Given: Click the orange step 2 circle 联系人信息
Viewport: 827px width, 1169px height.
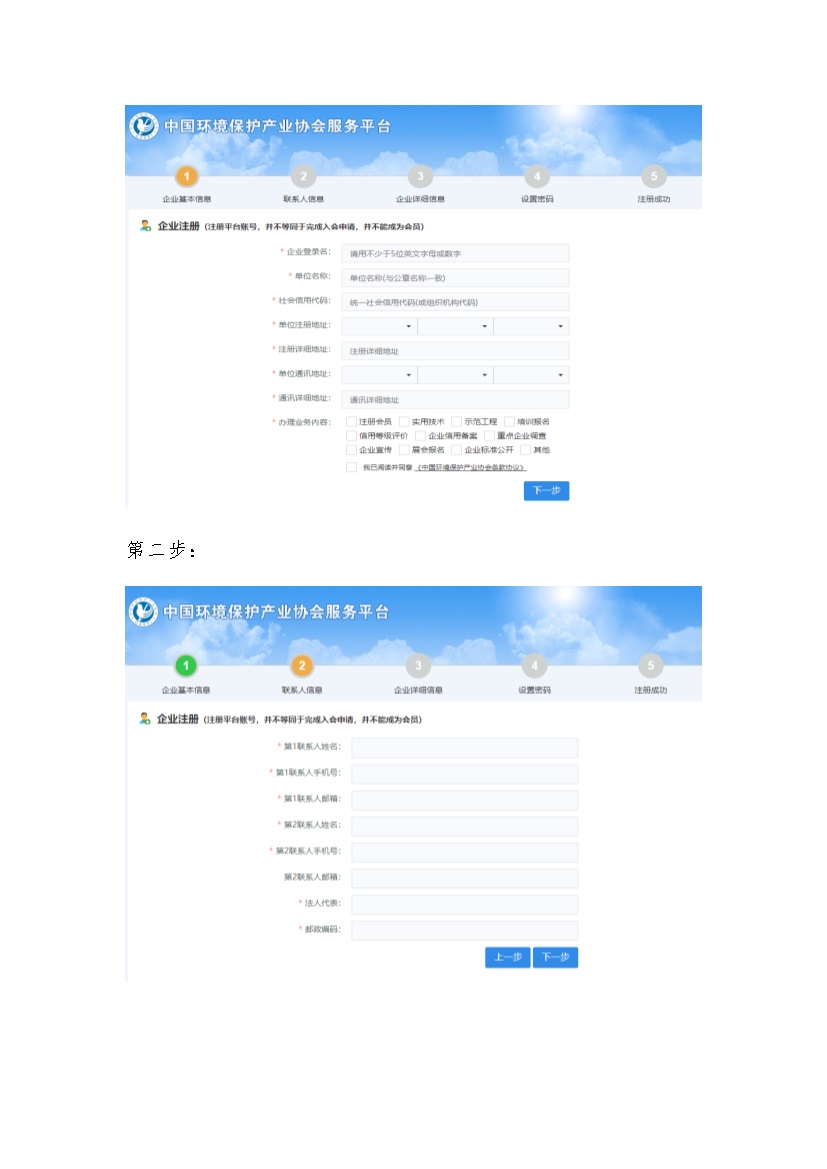Looking at the screenshot, I should point(302,666).
